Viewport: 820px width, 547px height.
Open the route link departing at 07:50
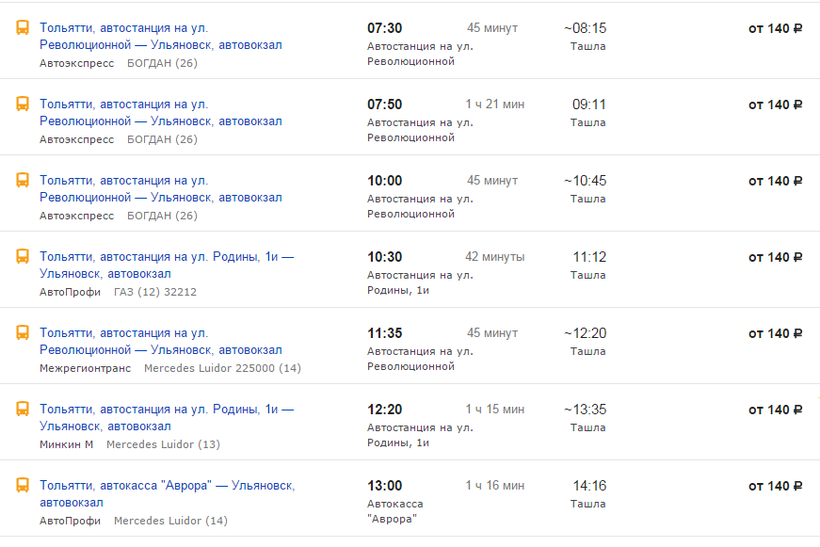pos(161,112)
